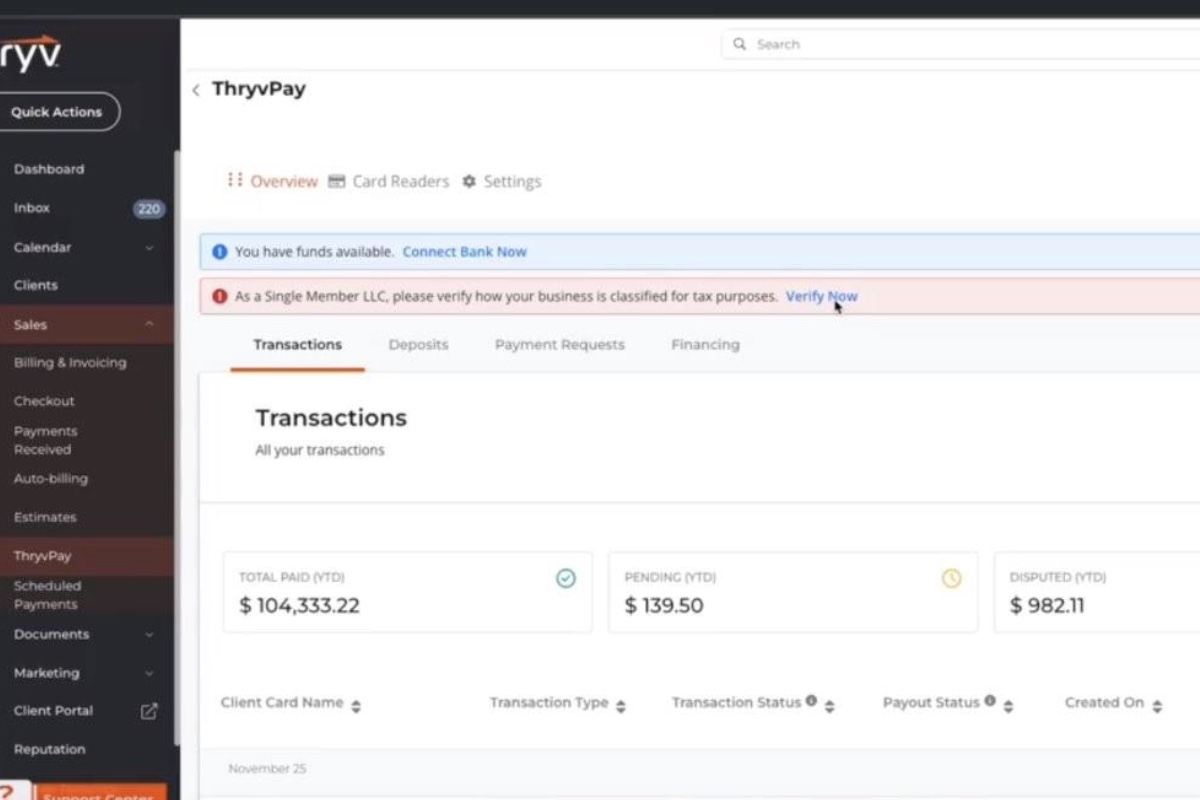Screen dimensions: 1200x800
Task: Click the Pending clock icon
Action: pyautogui.click(x=951, y=578)
